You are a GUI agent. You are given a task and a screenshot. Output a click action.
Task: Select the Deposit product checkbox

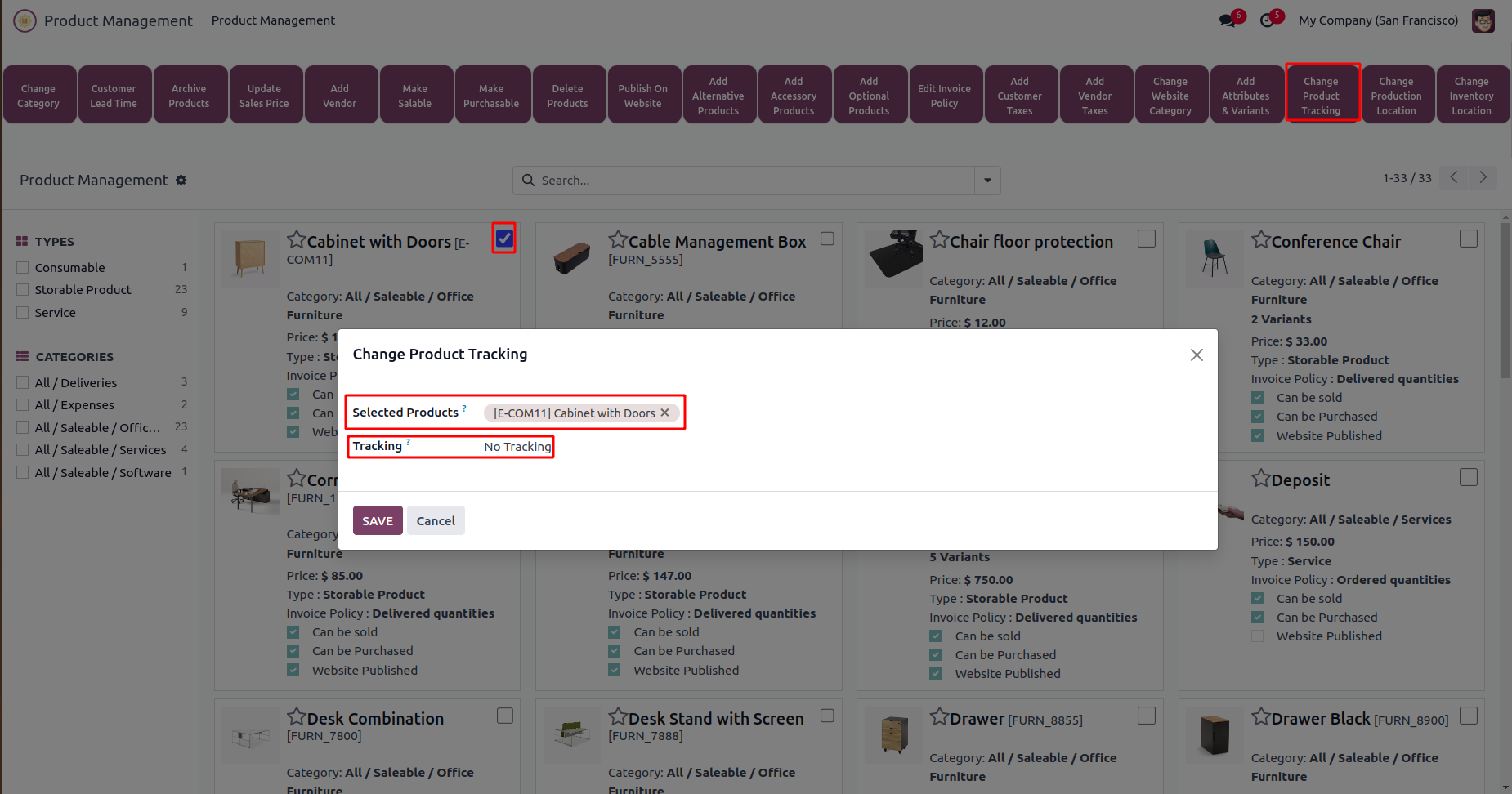(x=1469, y=477)
